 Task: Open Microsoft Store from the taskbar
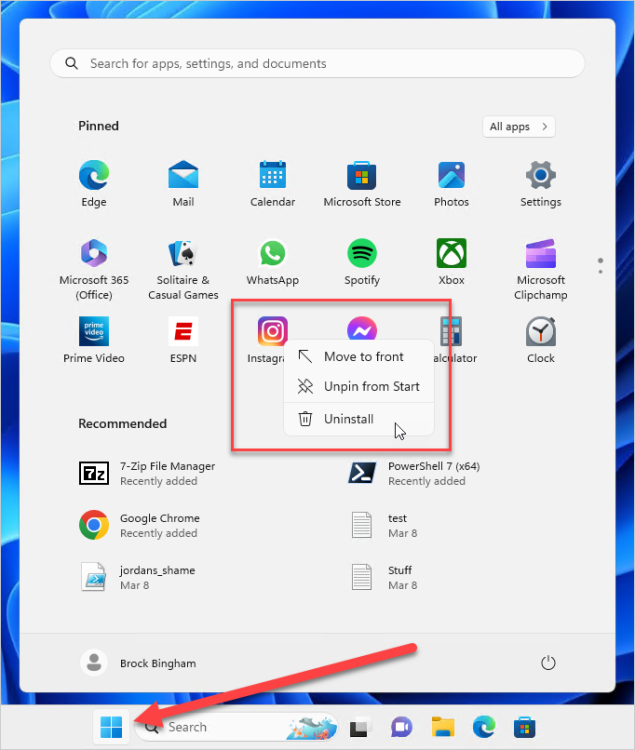click(525, 728)
